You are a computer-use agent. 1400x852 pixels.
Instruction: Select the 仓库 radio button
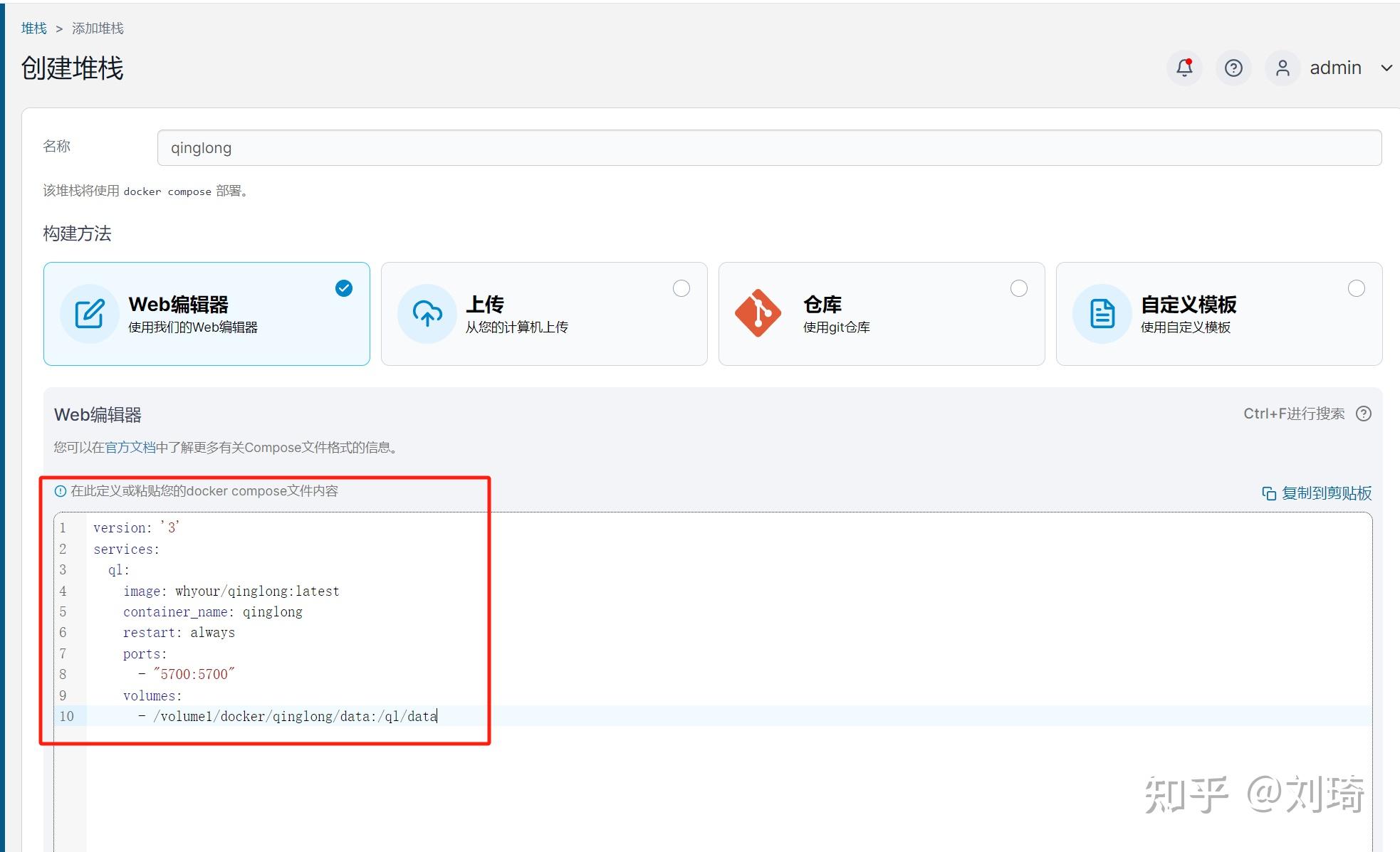(1019, 288)
